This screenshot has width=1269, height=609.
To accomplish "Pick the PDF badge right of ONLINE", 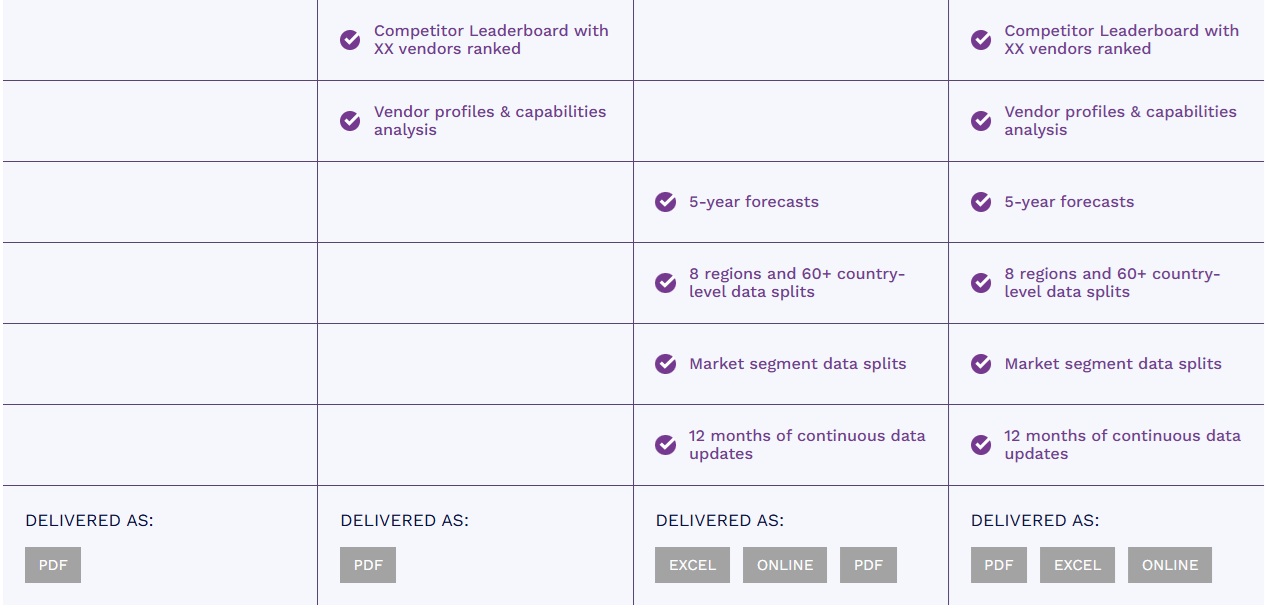I will (x=868, y=565).
